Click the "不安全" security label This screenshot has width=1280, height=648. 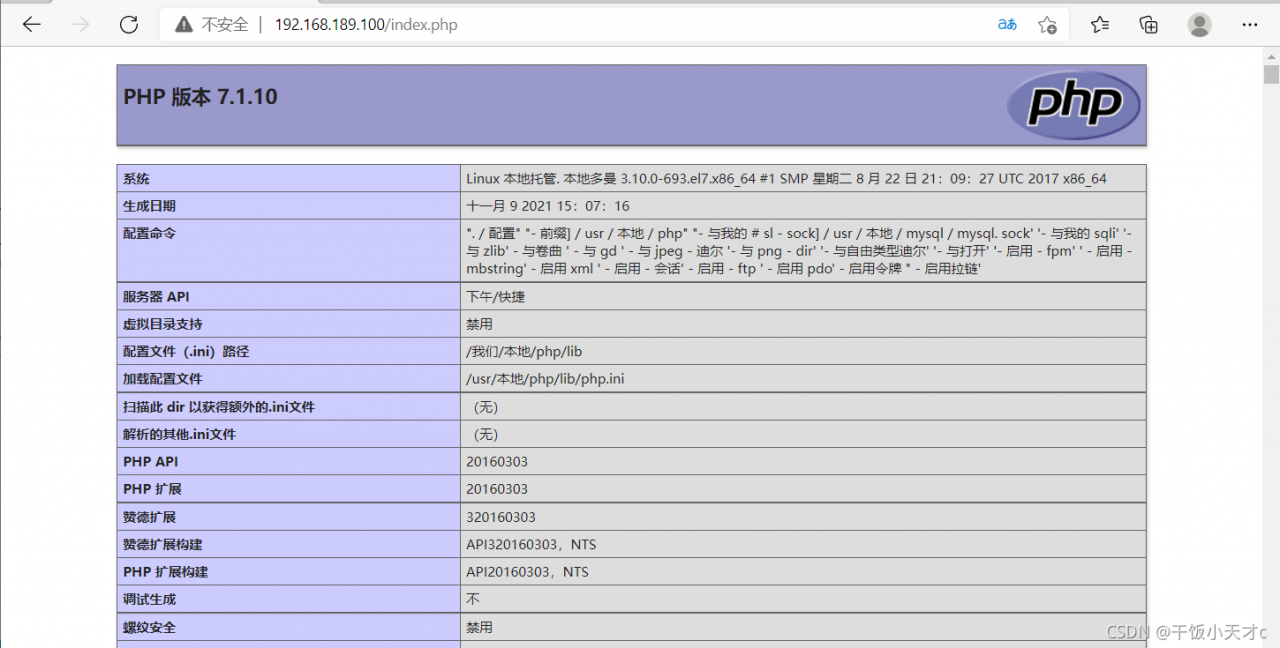(x=224, y=25)
